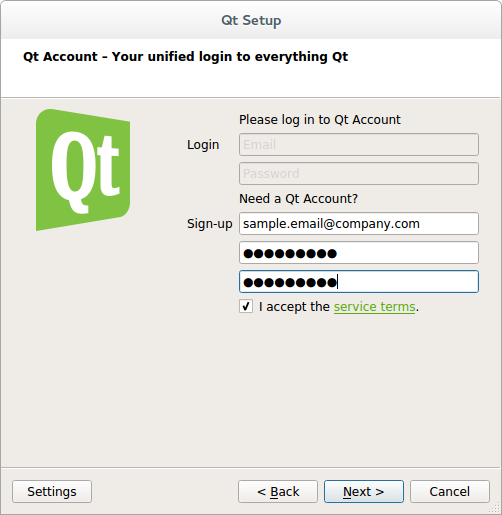Image resolution: width=502 pixels, height=515 pixels.
Task: Open the Settings dialog
Action: point(52,491)
